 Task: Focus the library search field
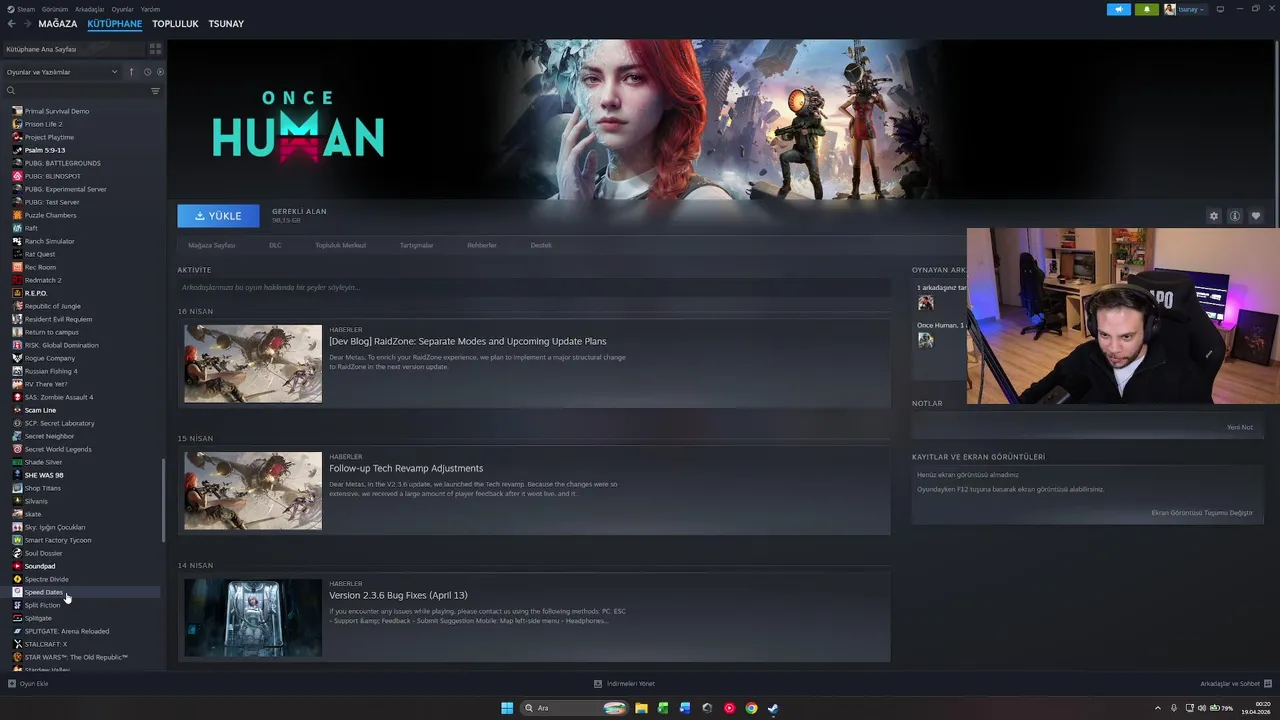pos(75,91)
